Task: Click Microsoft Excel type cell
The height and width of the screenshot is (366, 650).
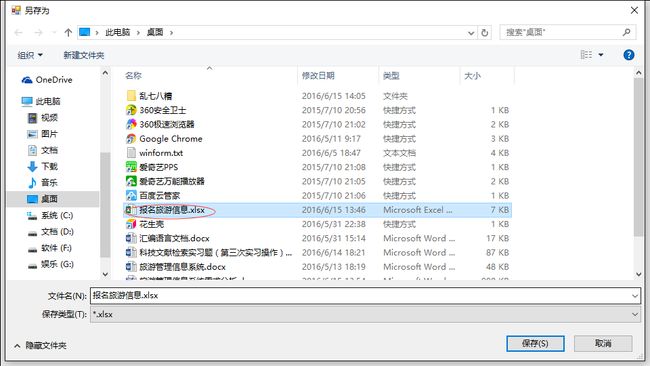Action: click(x=417, y=210)
